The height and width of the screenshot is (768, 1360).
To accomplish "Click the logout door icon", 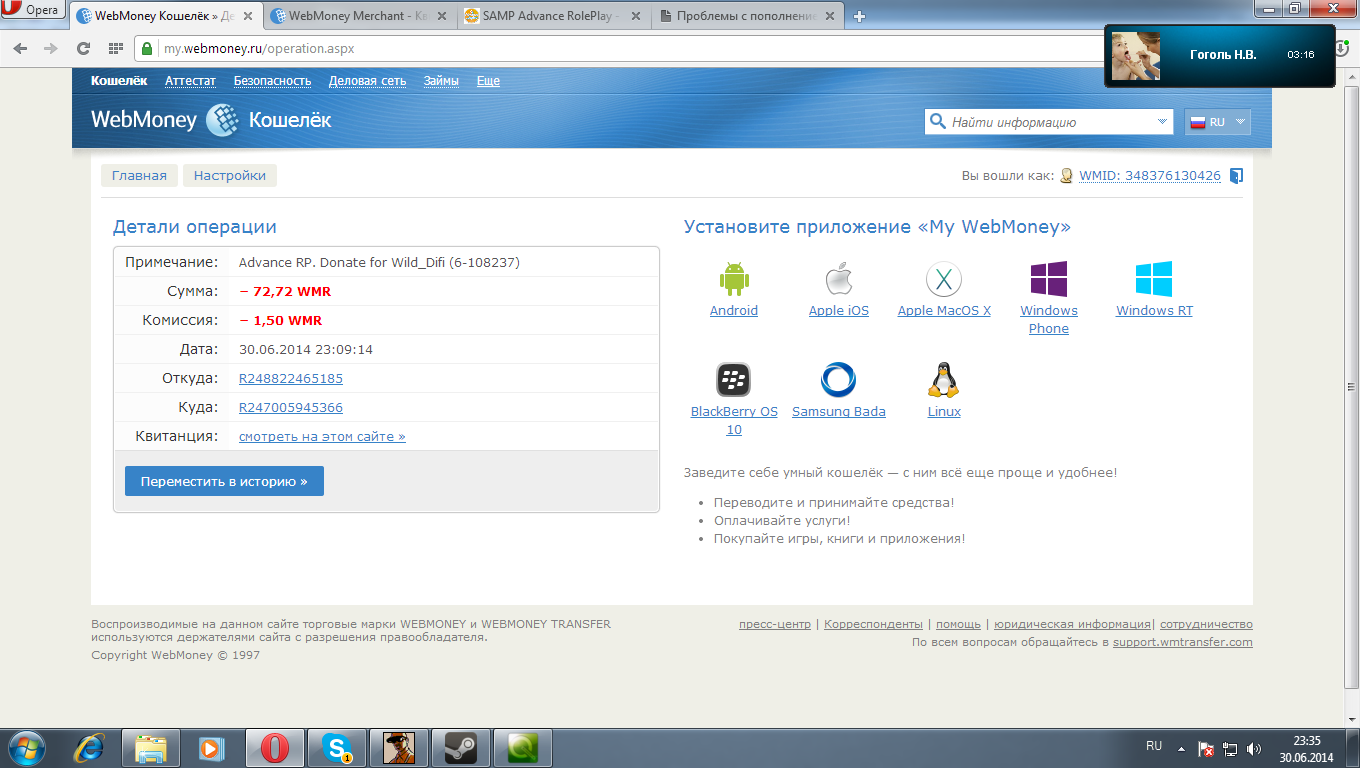I will (x=1236, y=176).
